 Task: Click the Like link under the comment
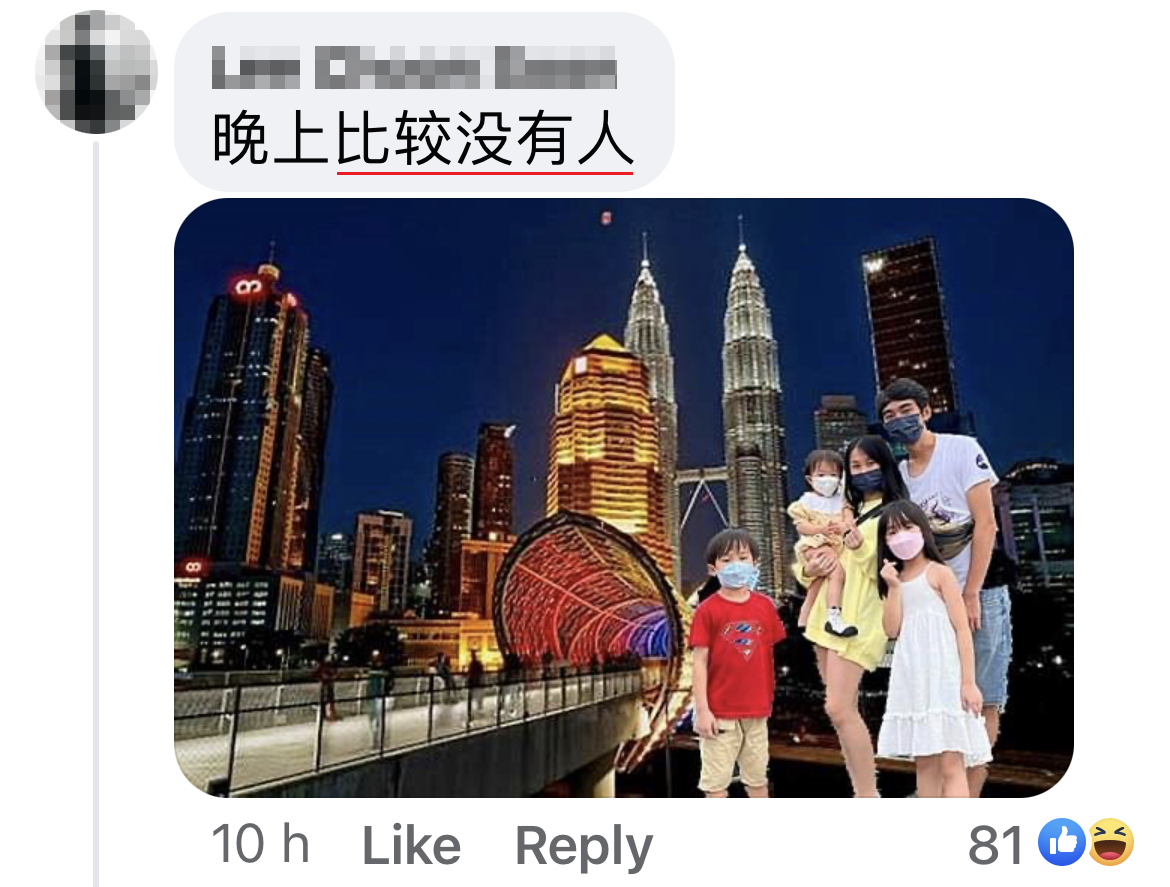pyautogui.click(x=411, y=846)
